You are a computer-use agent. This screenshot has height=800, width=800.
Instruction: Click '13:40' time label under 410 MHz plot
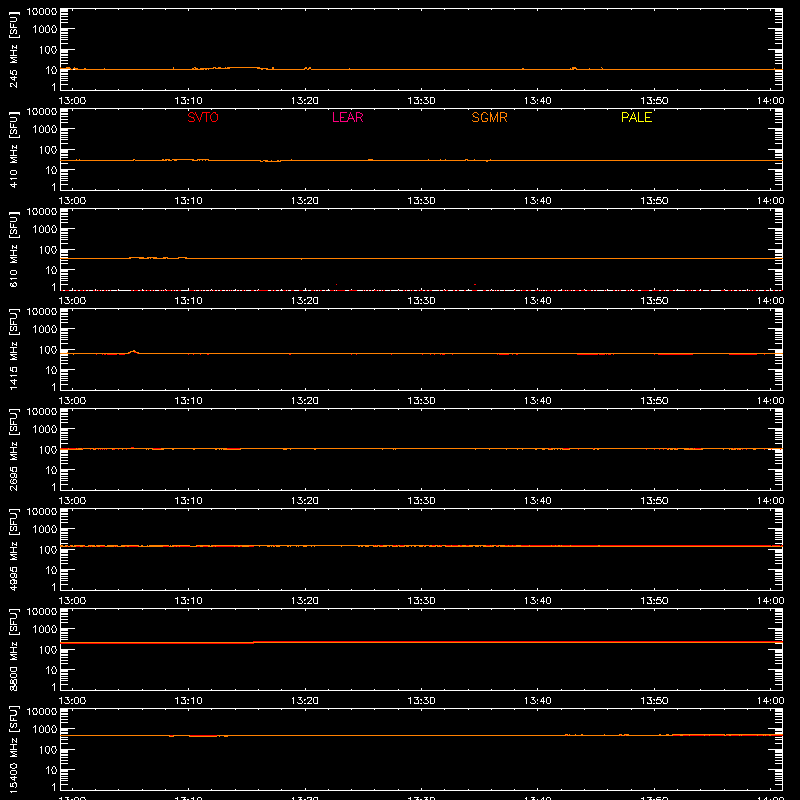tap(538, 201)
